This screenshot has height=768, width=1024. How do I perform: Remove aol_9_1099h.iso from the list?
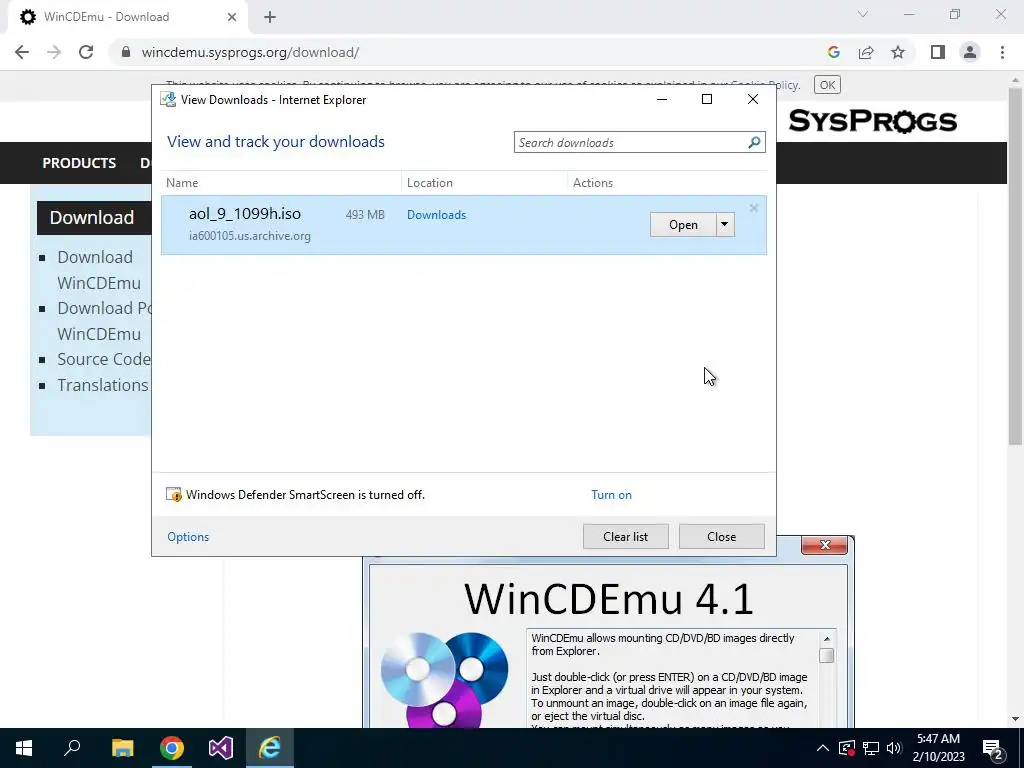pyautogui.click(x=754, y=208)
